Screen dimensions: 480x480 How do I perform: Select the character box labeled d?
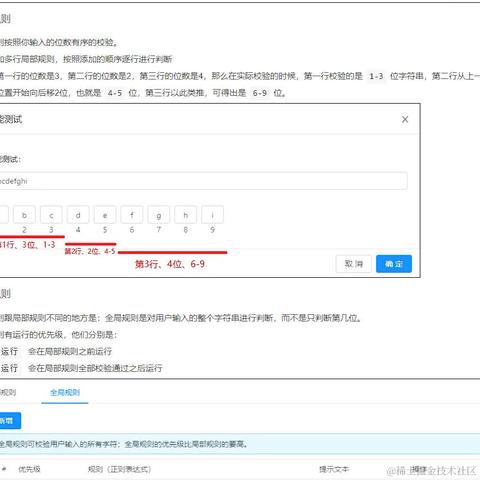point(78,215)
